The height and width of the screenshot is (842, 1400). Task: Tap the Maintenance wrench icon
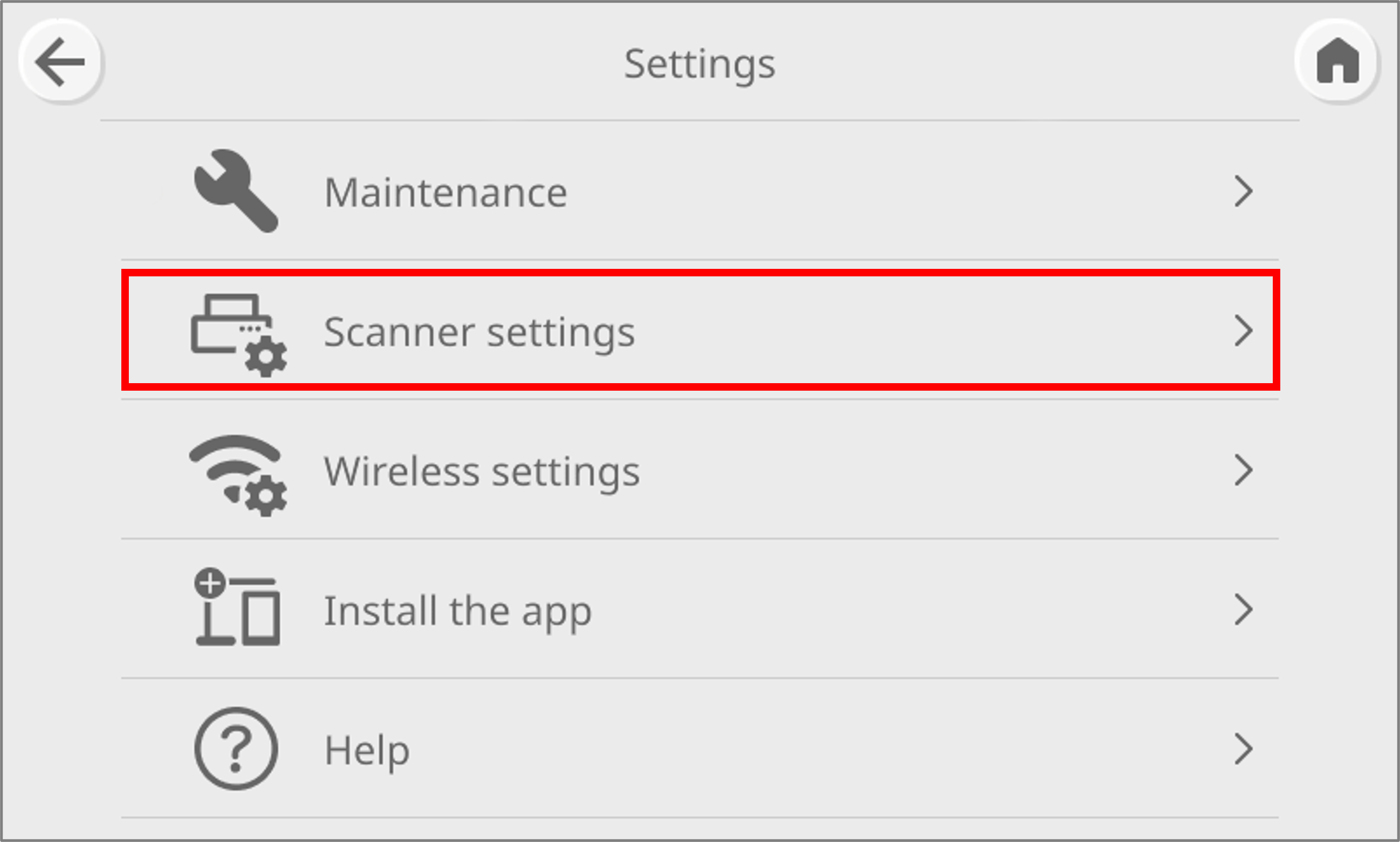(x=236, y=191)
